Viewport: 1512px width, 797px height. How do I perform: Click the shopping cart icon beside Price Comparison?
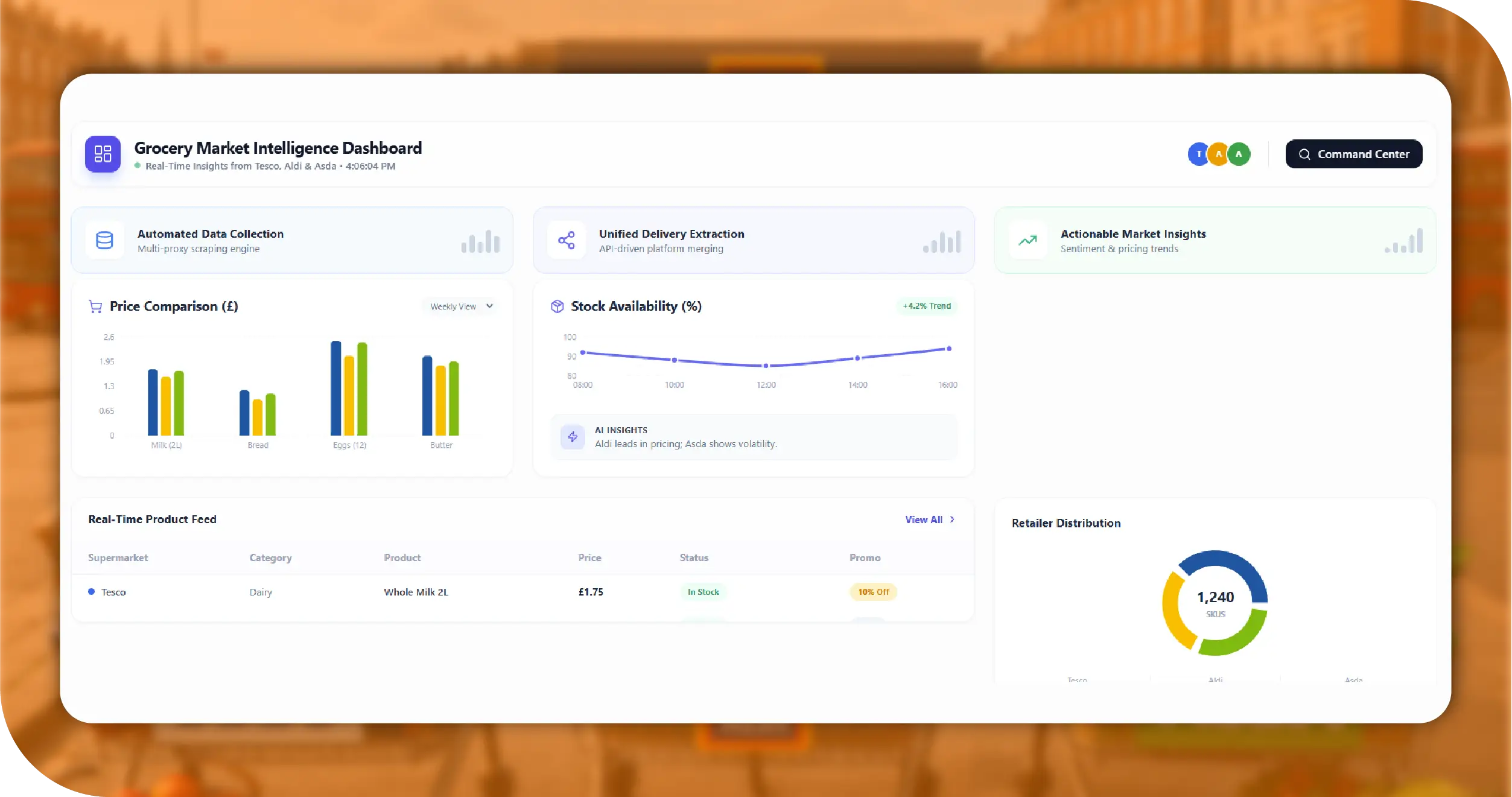coord(95,306)
